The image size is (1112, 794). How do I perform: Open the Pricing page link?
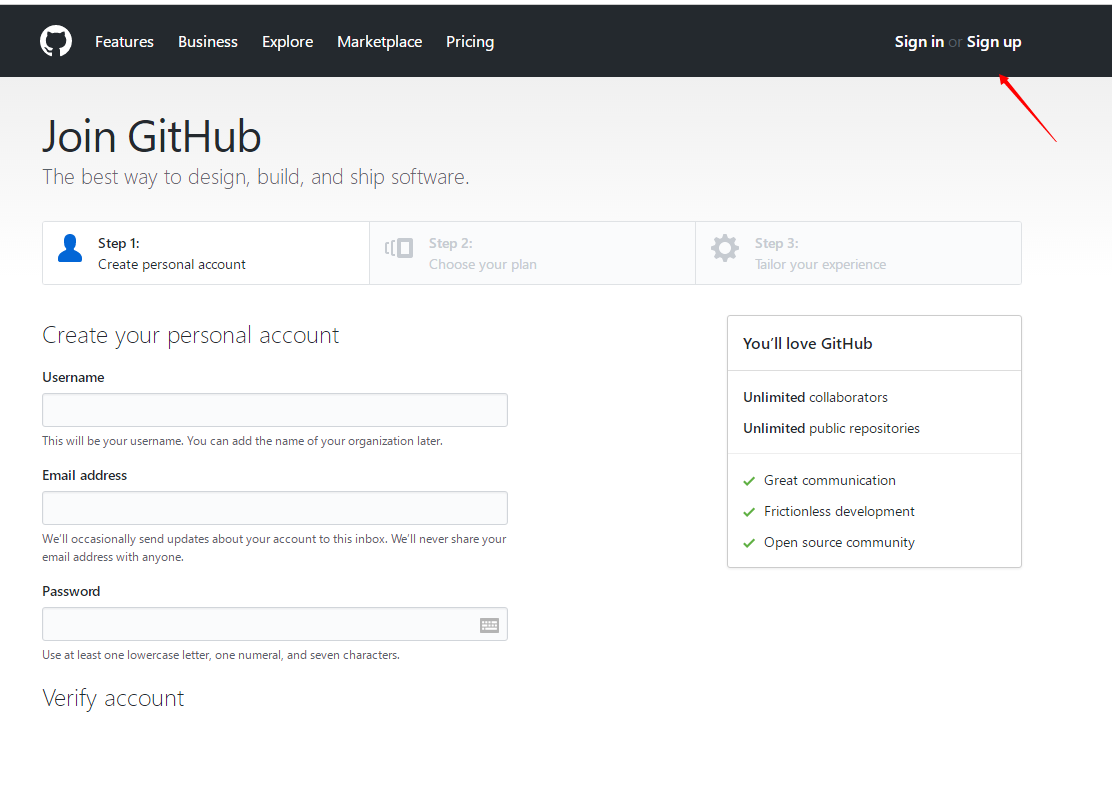click(x=470, y=42)
